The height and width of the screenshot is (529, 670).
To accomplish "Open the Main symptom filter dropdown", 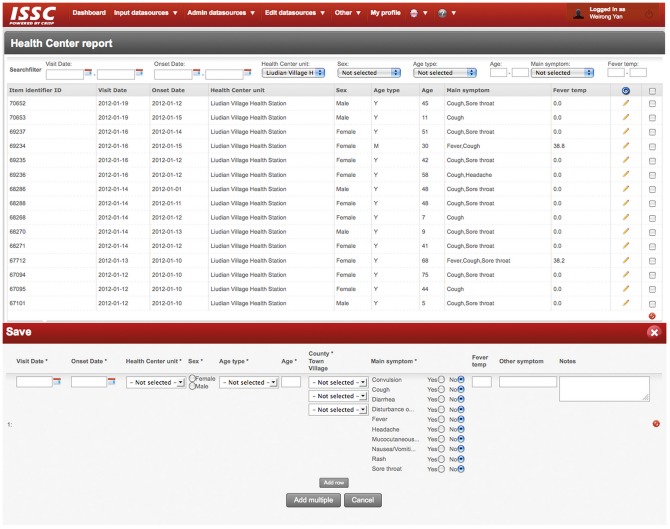I will (x=562, y=73).
